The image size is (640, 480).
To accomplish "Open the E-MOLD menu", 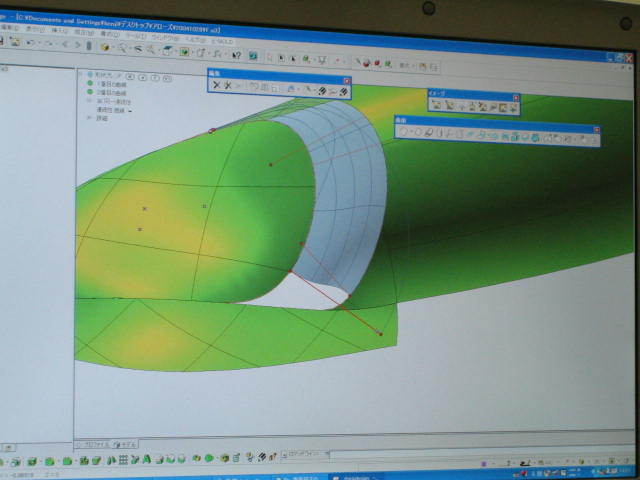I will pyautogui.click(x=222, y=41).
